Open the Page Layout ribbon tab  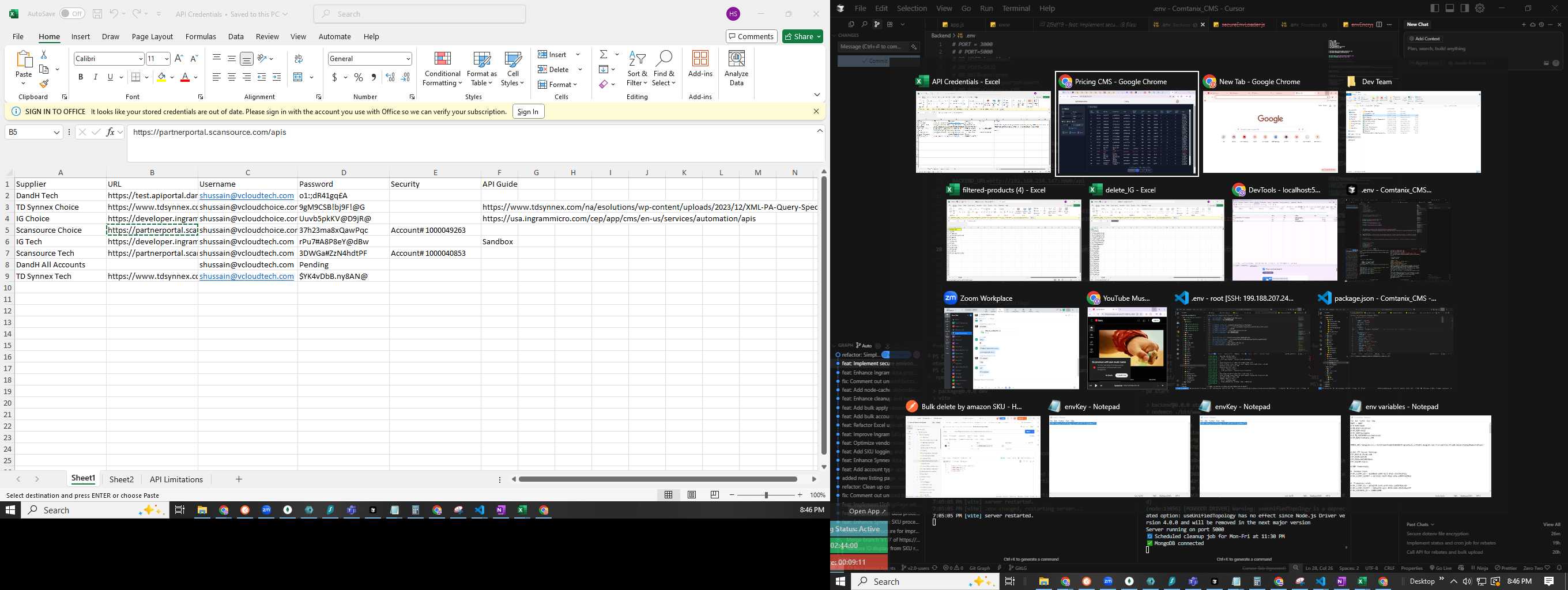point(152,36)
